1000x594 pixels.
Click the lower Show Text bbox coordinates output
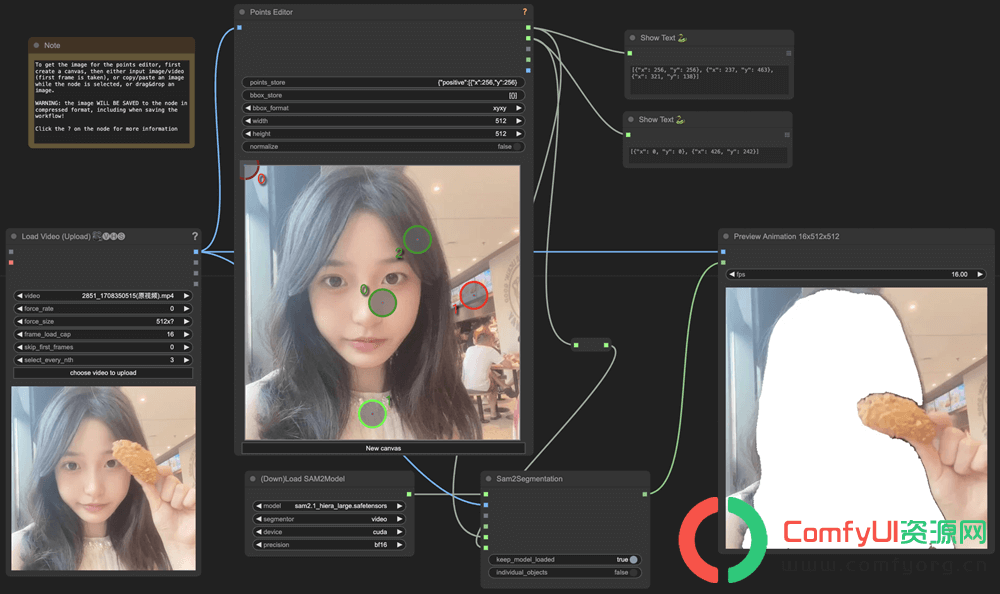tap(707, 154)
